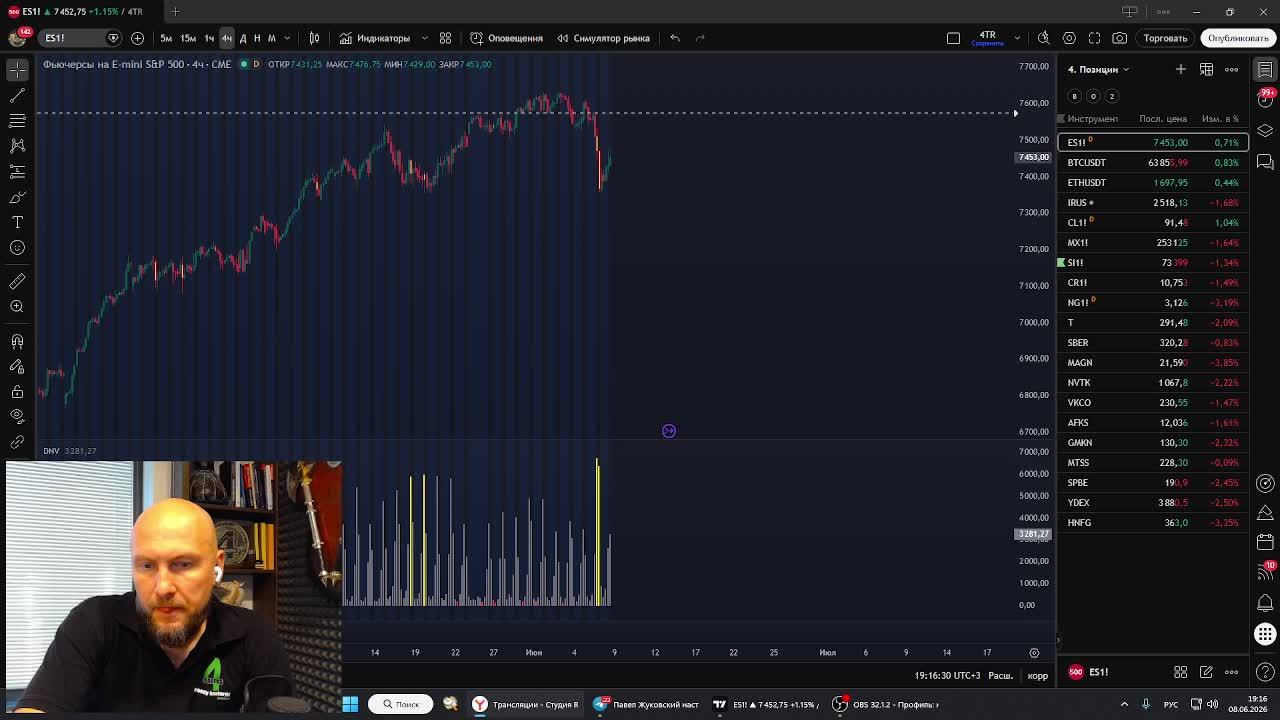Select the ruler measure tool

[x=17, y=281]
